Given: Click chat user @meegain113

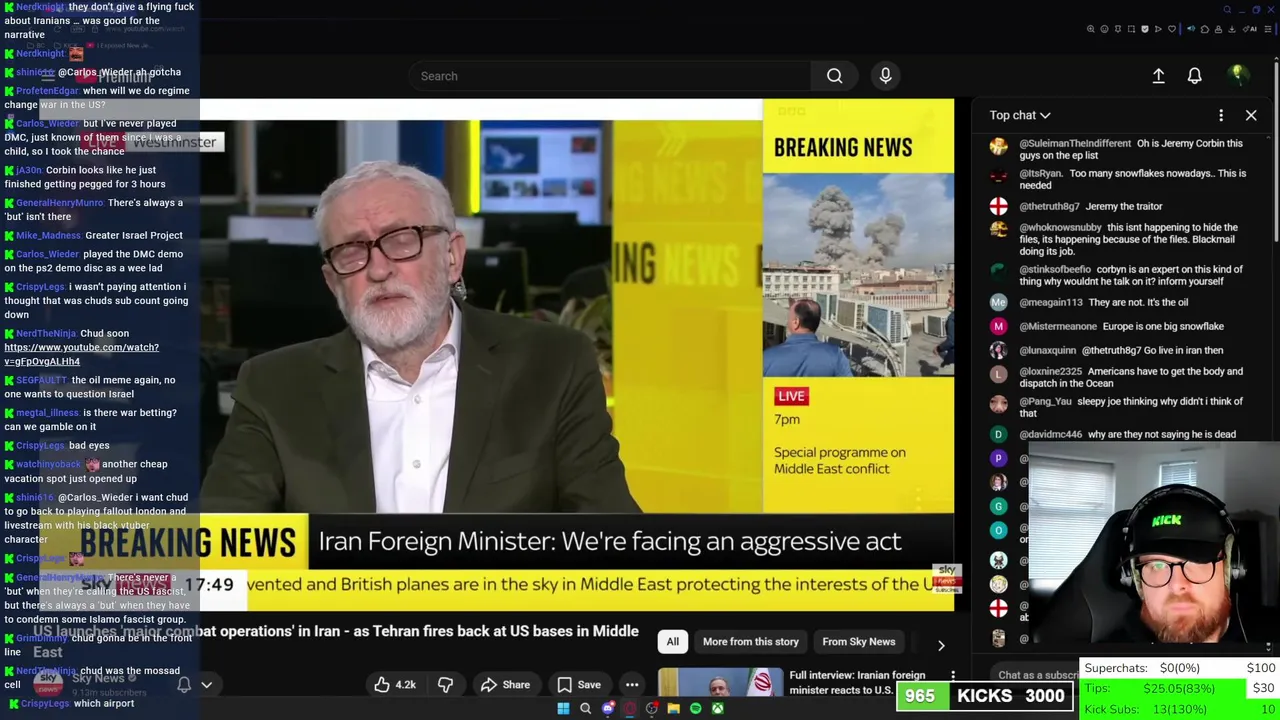Looking at the screenshot, I should tap(1051, 302).
